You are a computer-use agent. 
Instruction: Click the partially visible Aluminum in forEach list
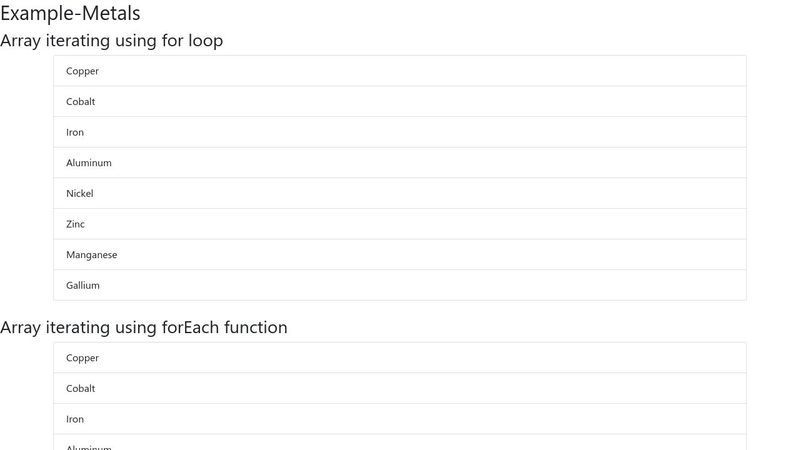89,446
